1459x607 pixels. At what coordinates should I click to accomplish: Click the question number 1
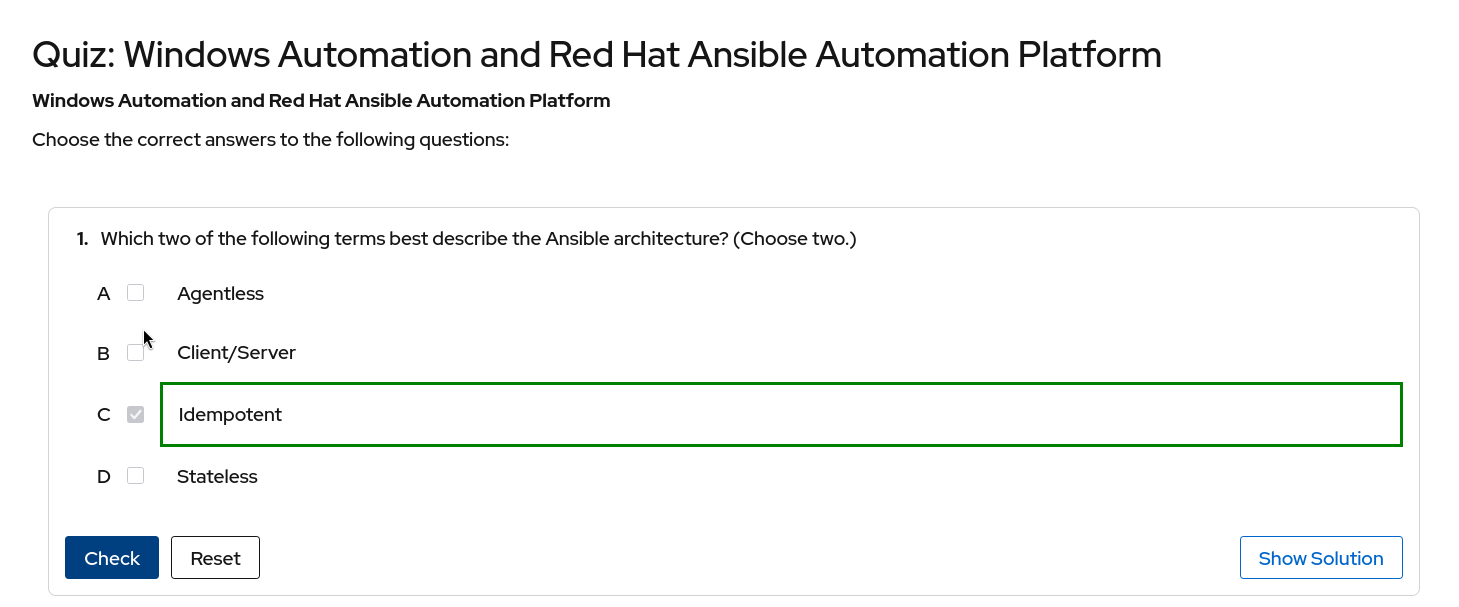click(x=82, y=239)
